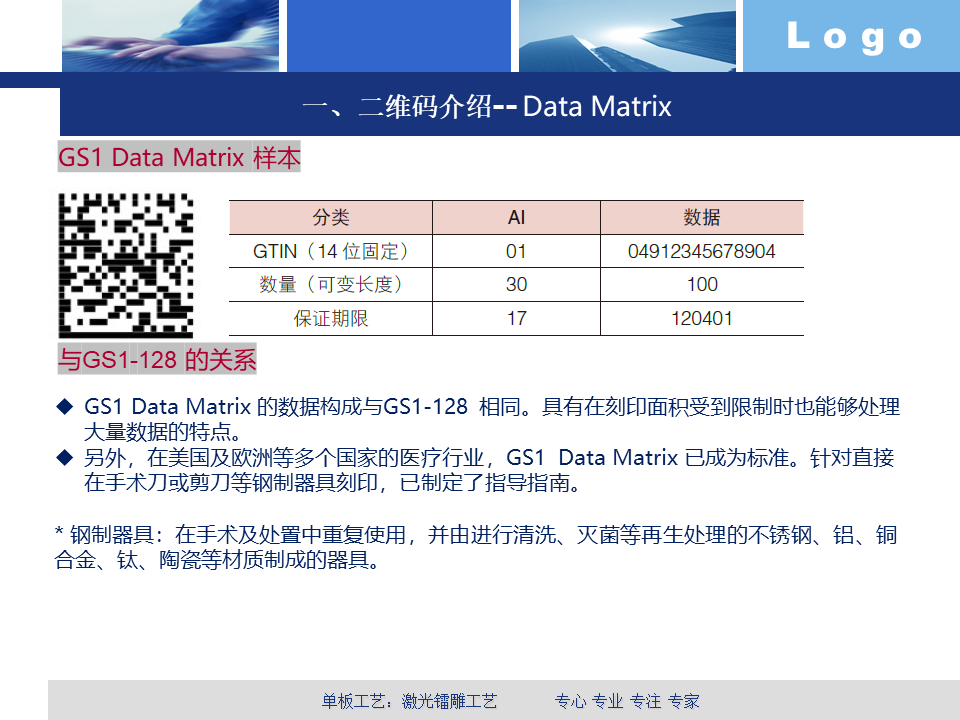Click the data value '120401' cell
Image resolution: width=960 pixels, height=720 pixels.
[x=702, y=318]
